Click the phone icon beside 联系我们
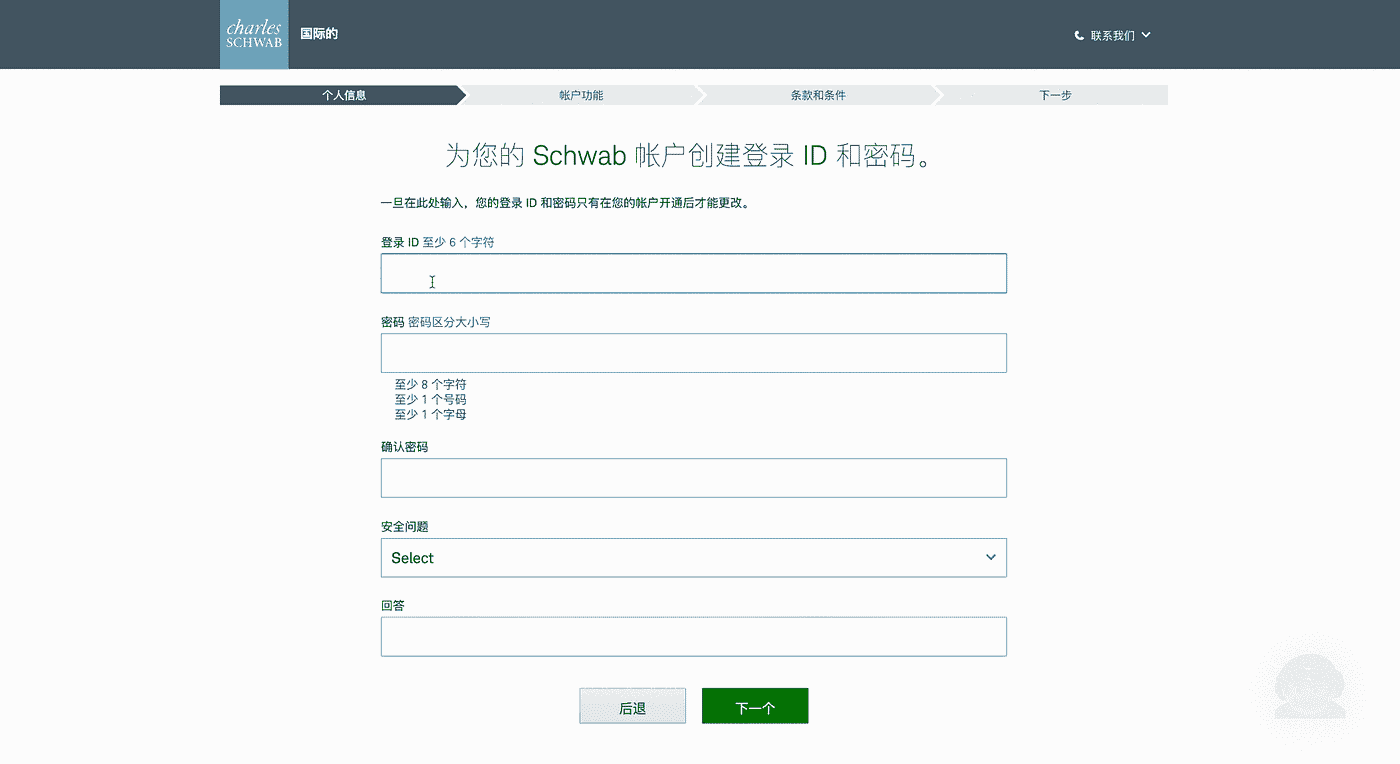 [1079, 35]
